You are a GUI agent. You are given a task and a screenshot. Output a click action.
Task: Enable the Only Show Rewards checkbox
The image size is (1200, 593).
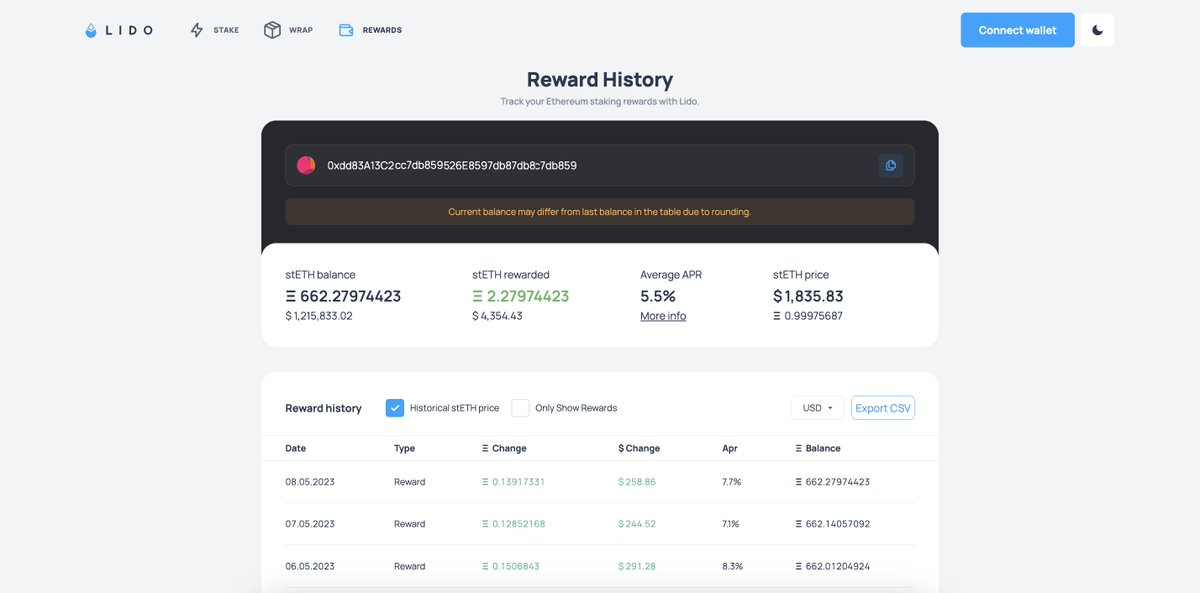(520, 408)
